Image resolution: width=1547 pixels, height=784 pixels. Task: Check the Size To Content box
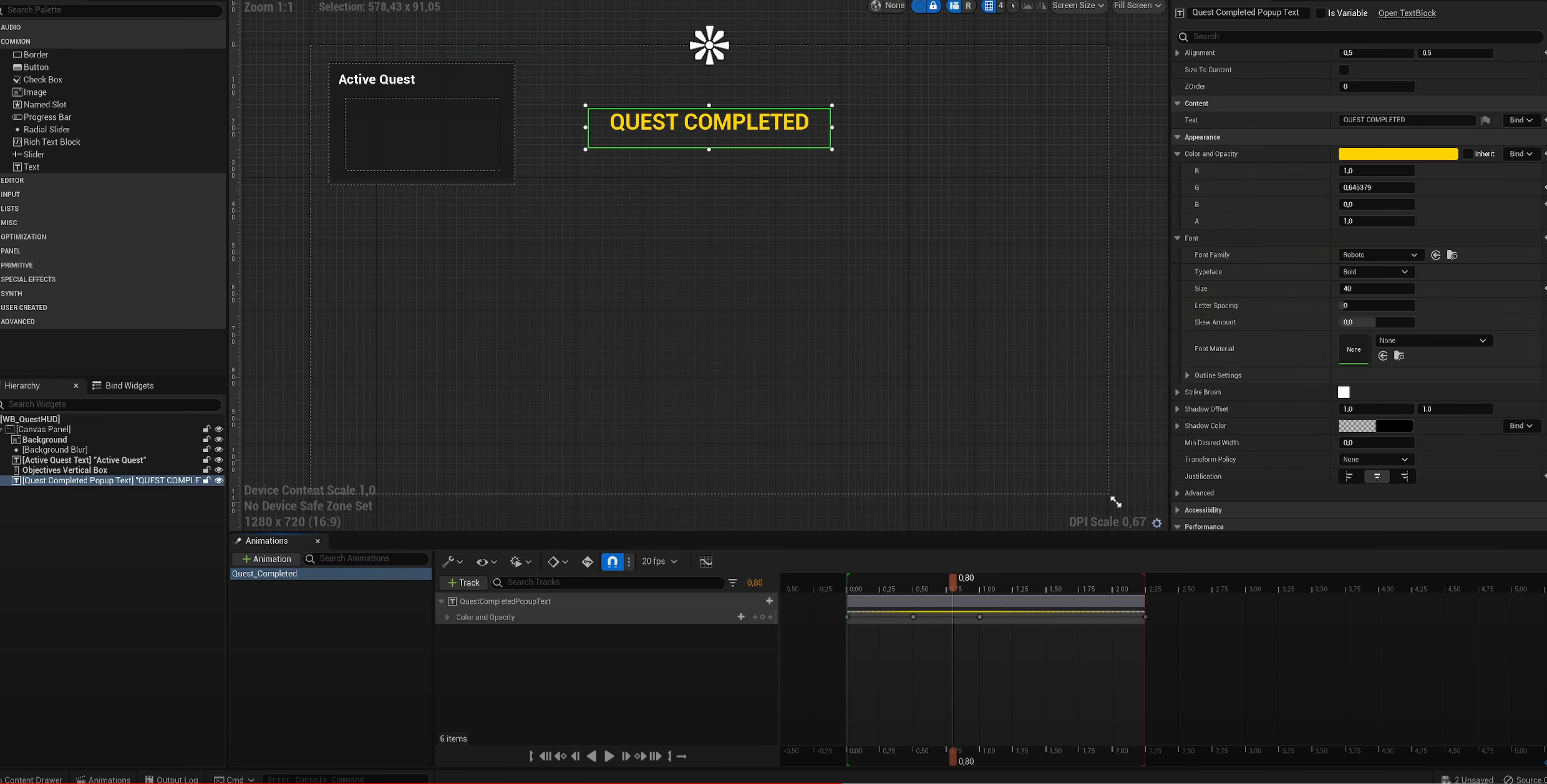tap(1344, 70)
